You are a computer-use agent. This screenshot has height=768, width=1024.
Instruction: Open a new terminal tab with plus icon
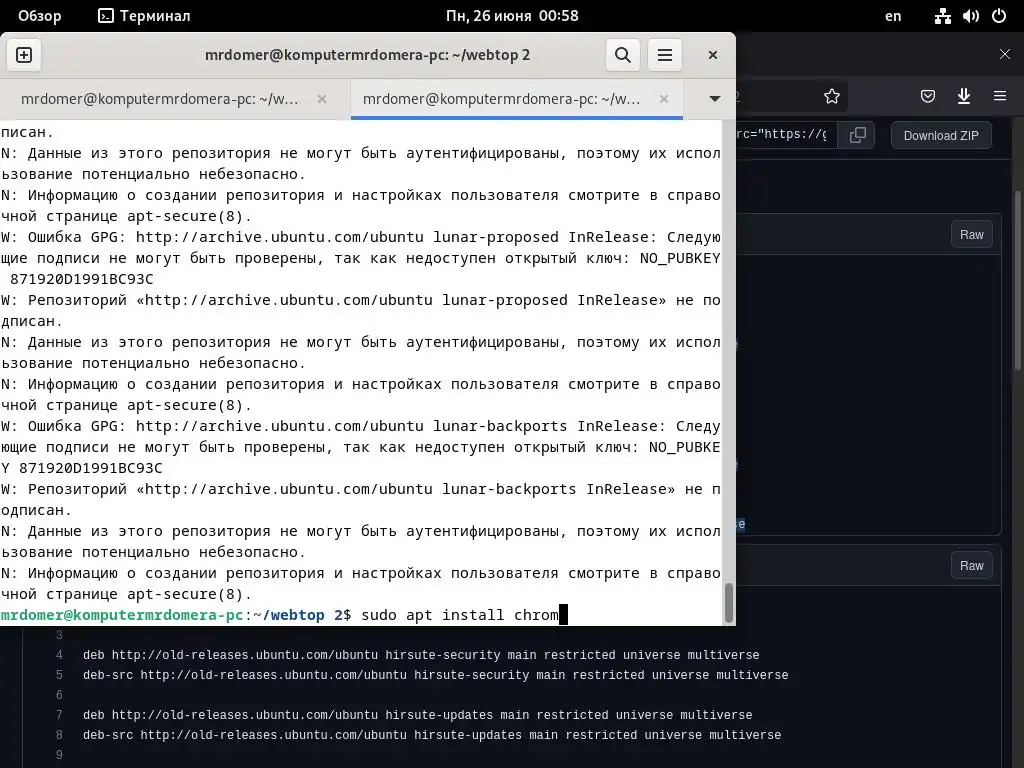24,55
